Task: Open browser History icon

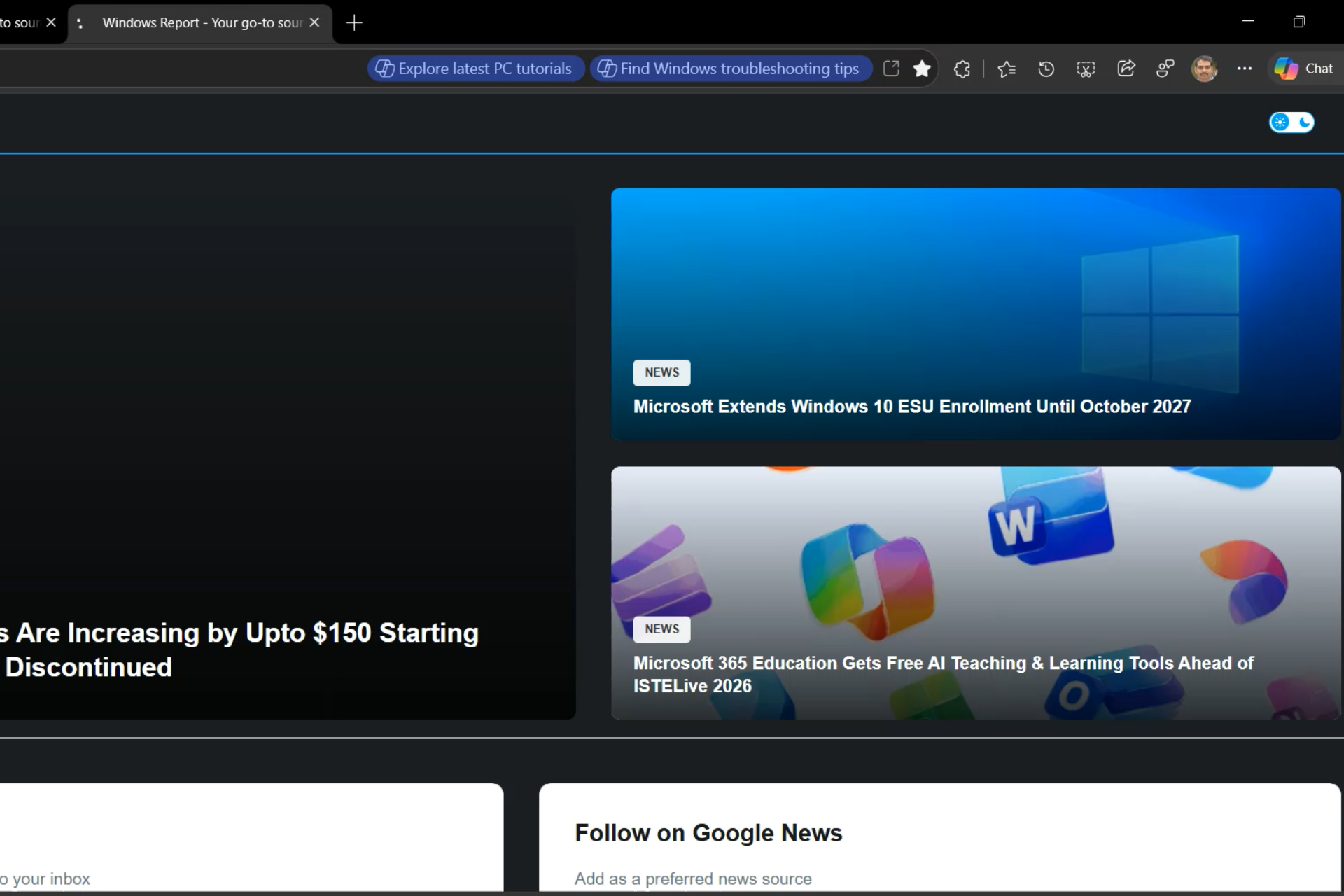Action: pos(1046,69)
